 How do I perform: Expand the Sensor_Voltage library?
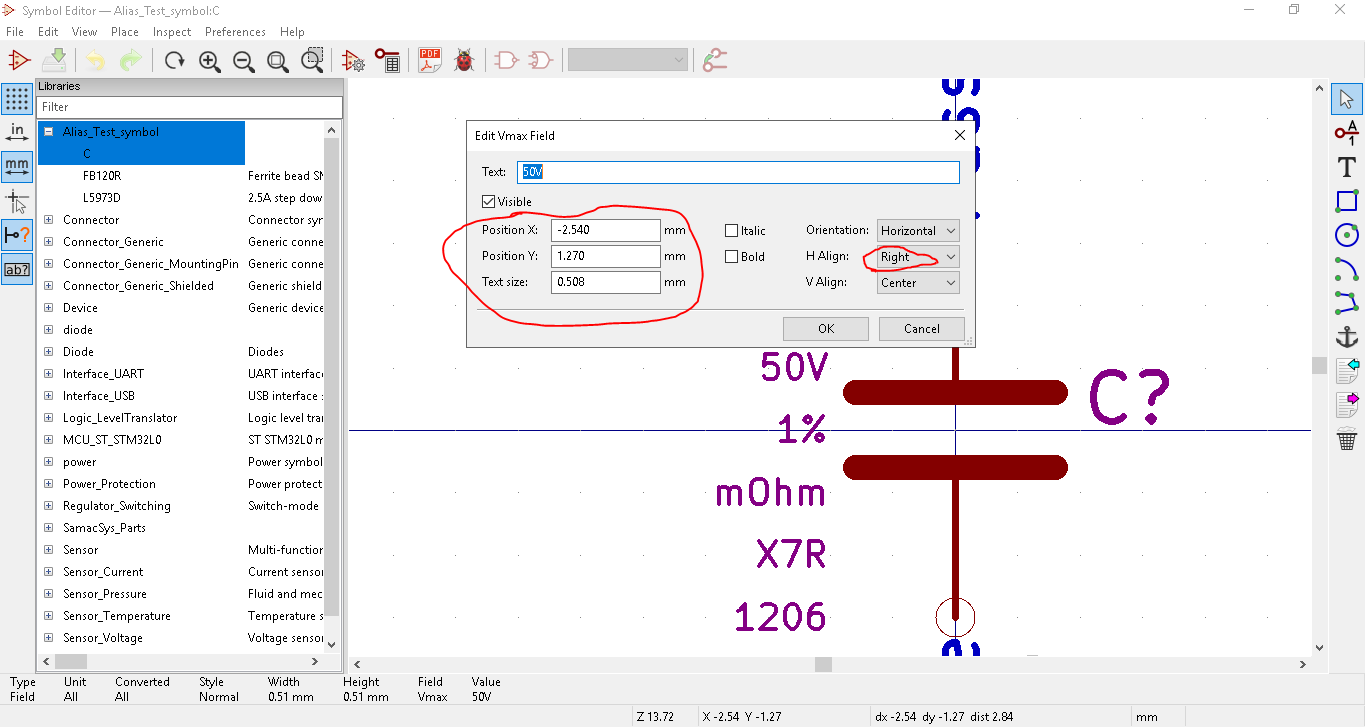[x=48, y=638]
